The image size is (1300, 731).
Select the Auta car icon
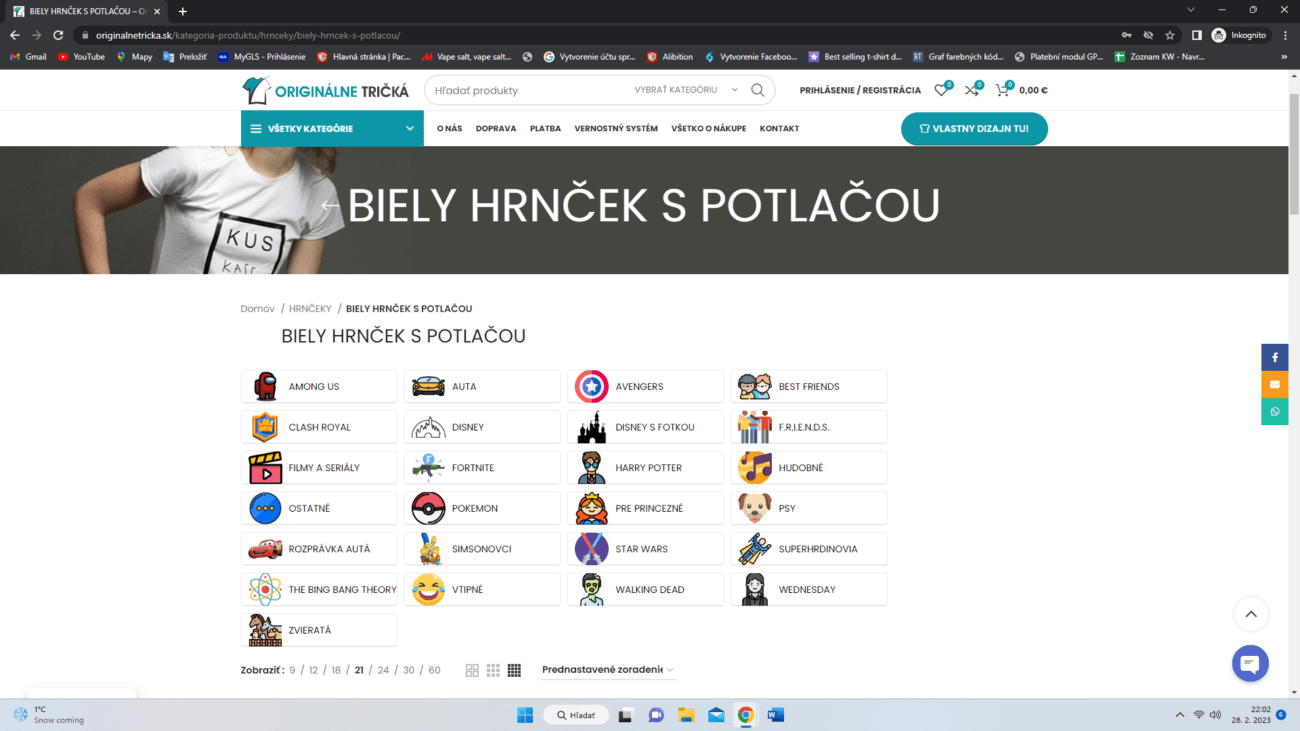click(428, 386)
